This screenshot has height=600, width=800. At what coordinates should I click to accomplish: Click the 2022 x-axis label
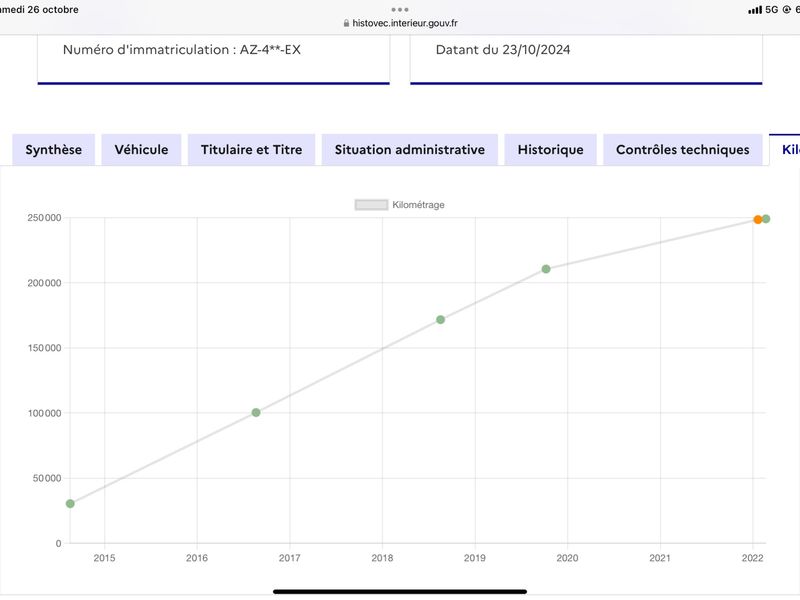(x=753, y=558)
